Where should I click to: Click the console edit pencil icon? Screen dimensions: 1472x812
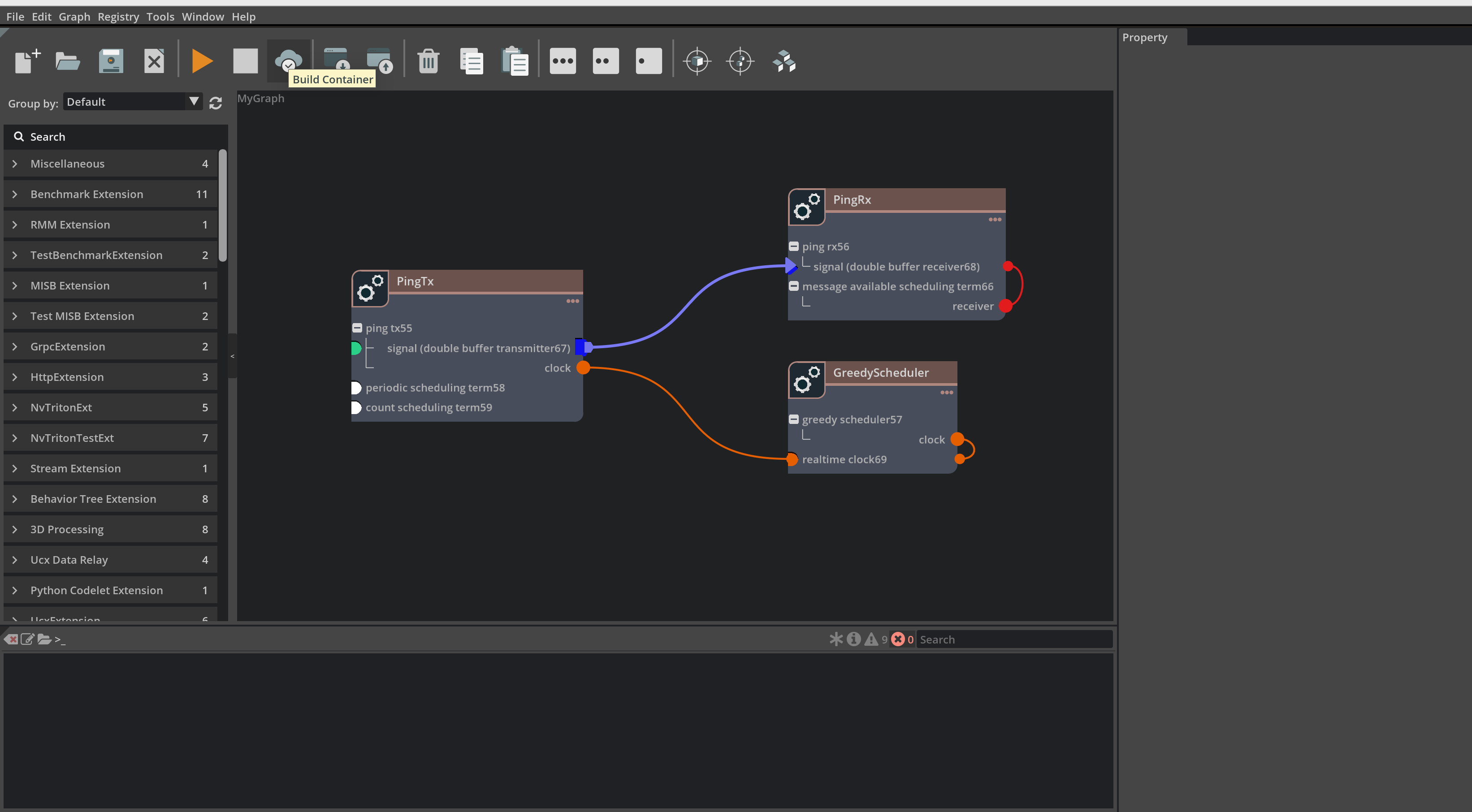tap(27, 639)
